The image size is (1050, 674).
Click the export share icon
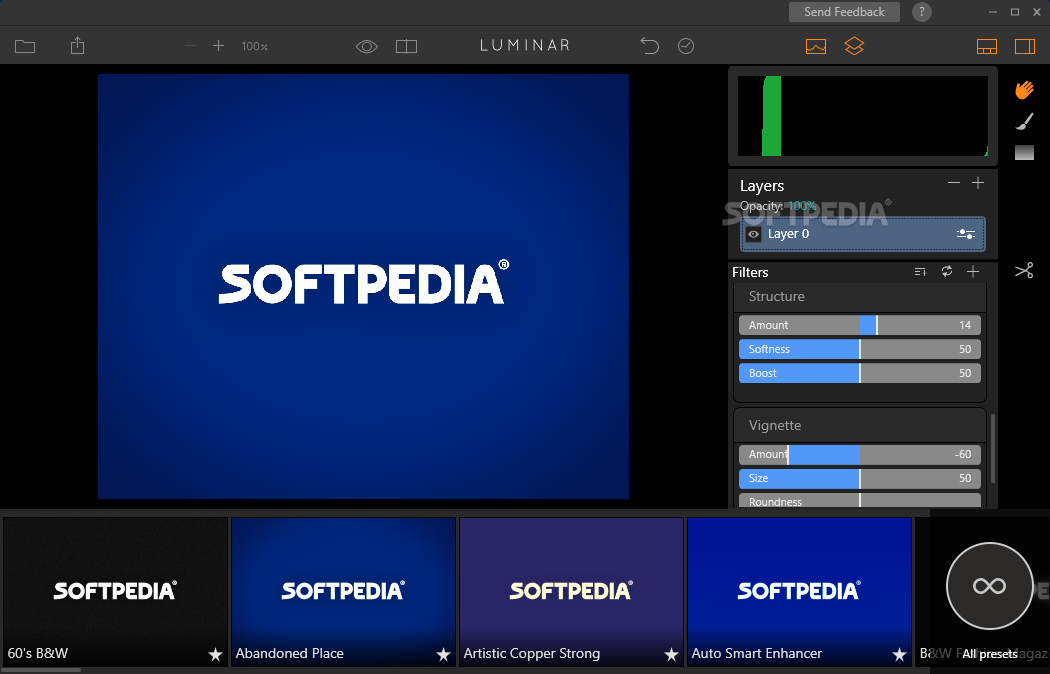coord(78,46)
